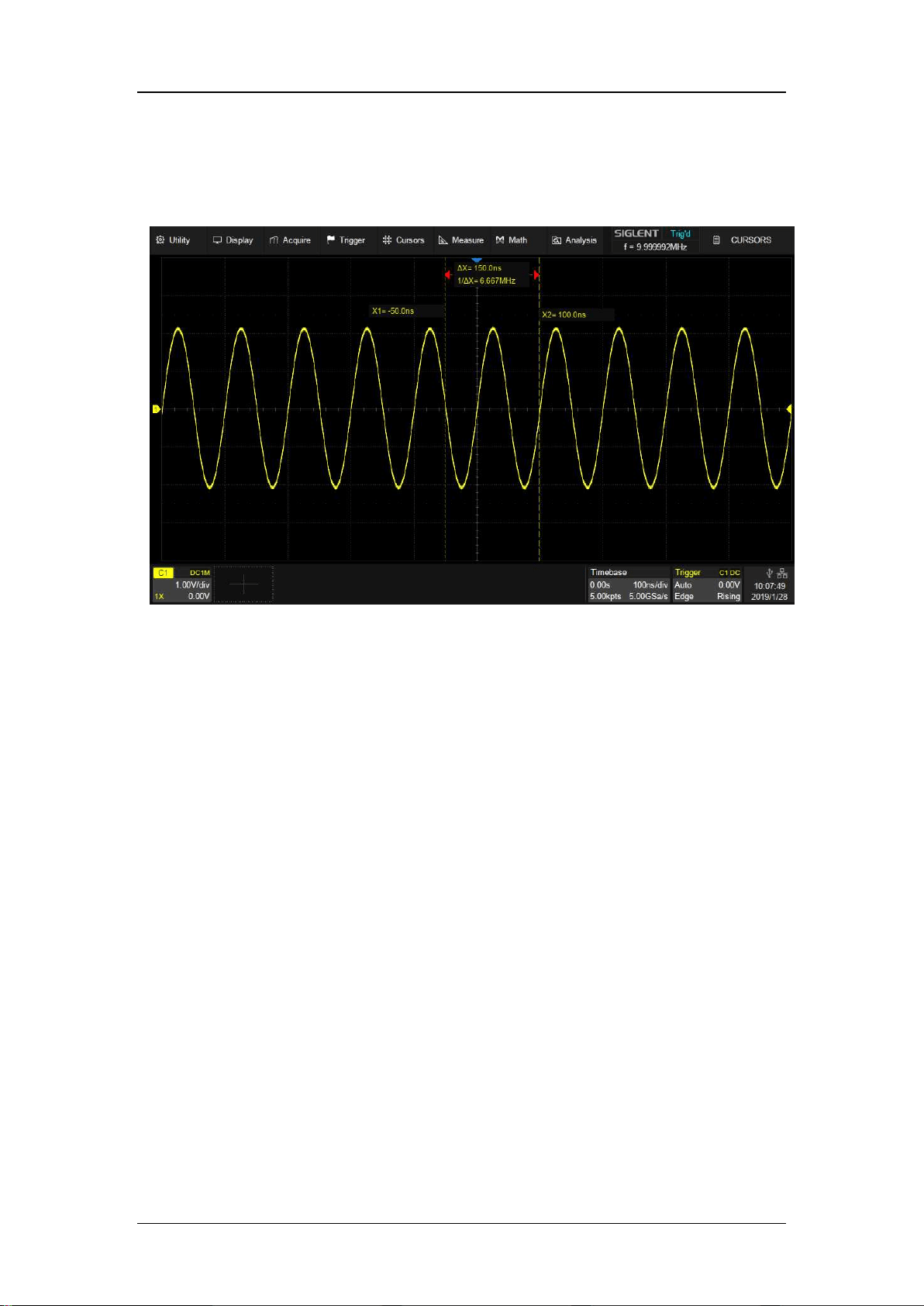Open the Timebase settings box header
The height and width of the screenshot is (1306, 924).
pos(609,572)
